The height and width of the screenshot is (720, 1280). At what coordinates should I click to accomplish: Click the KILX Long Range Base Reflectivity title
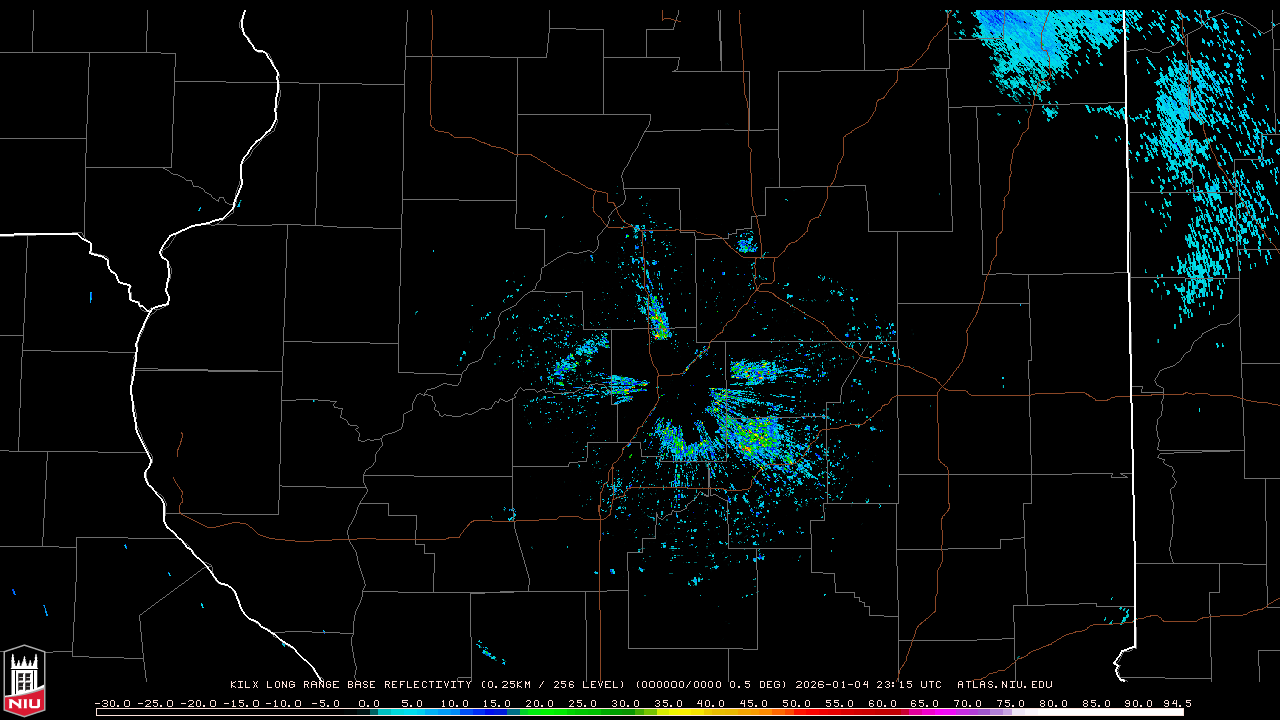[350, 685]
